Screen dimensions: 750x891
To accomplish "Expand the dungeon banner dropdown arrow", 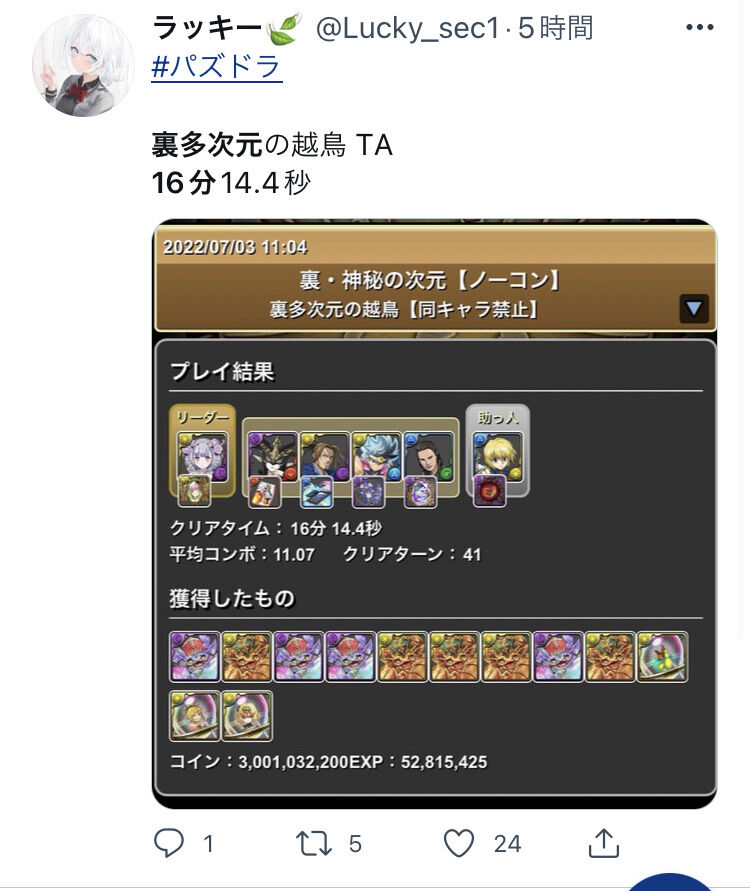I will [x=694, y=309].
